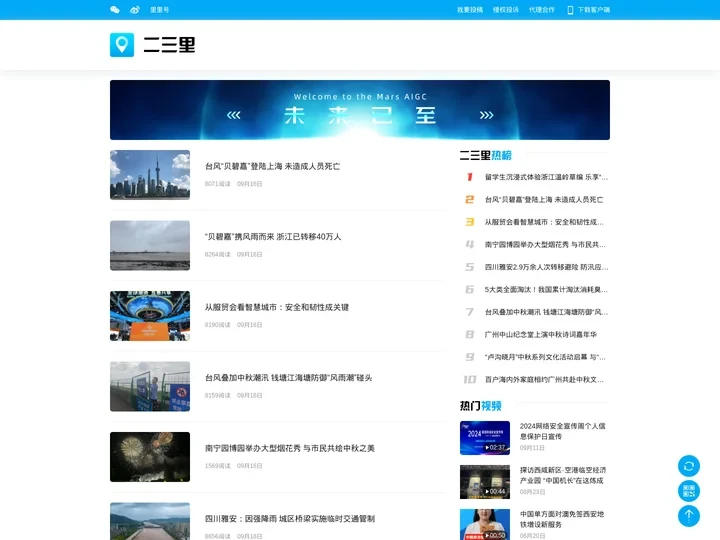Open hot list item 4 南宁园博园举办大型烟花秀
The image size is (720, 540).
coord(545,244)
